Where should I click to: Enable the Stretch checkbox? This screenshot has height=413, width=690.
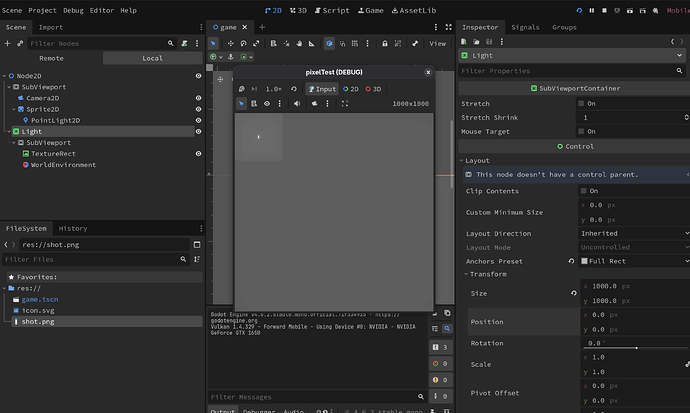tap(581, 103)
